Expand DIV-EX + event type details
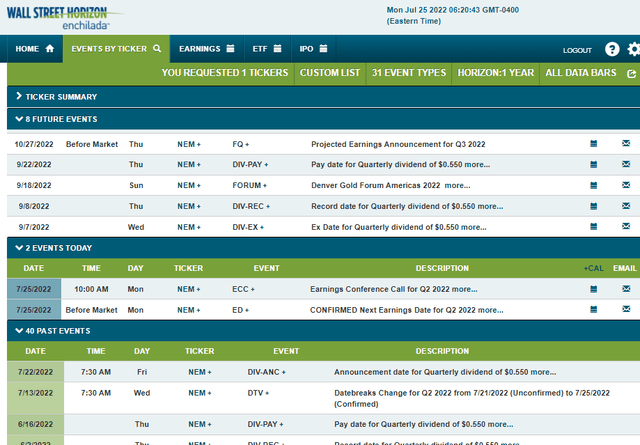This screenshot has width=640, height=445. (248, 227)
